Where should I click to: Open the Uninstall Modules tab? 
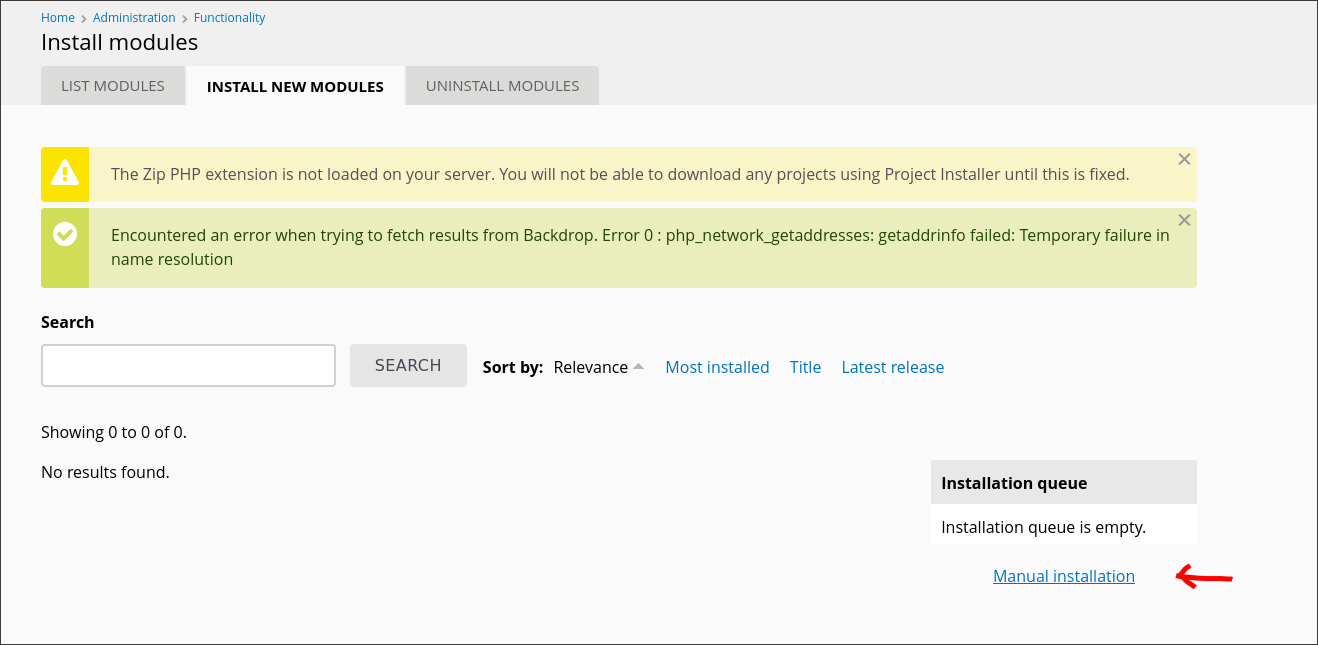point(502,86)
